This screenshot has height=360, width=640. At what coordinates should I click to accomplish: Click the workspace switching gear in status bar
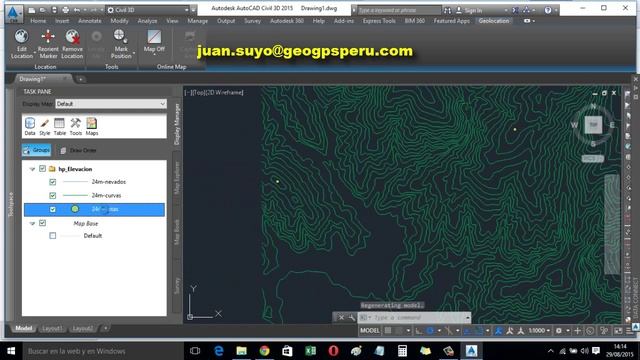[559, 331]
